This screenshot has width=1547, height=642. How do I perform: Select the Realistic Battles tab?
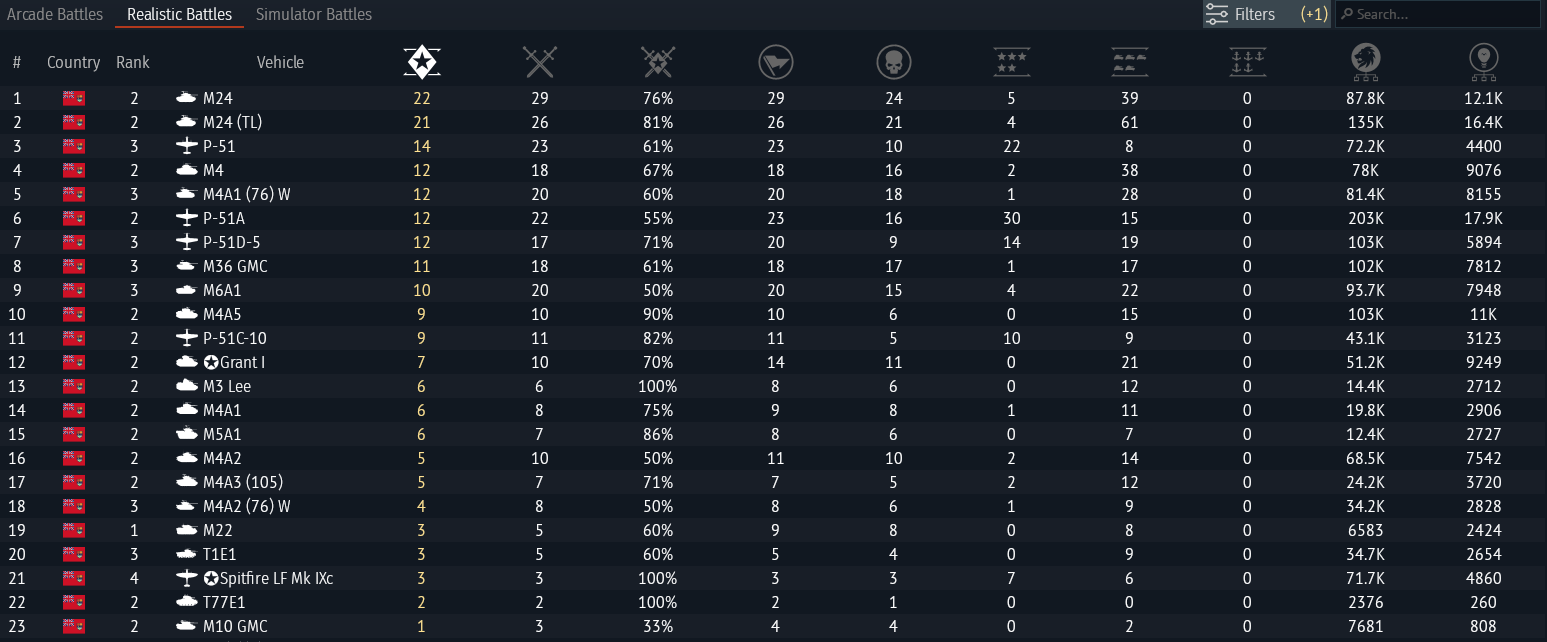(x=179, y=14)
